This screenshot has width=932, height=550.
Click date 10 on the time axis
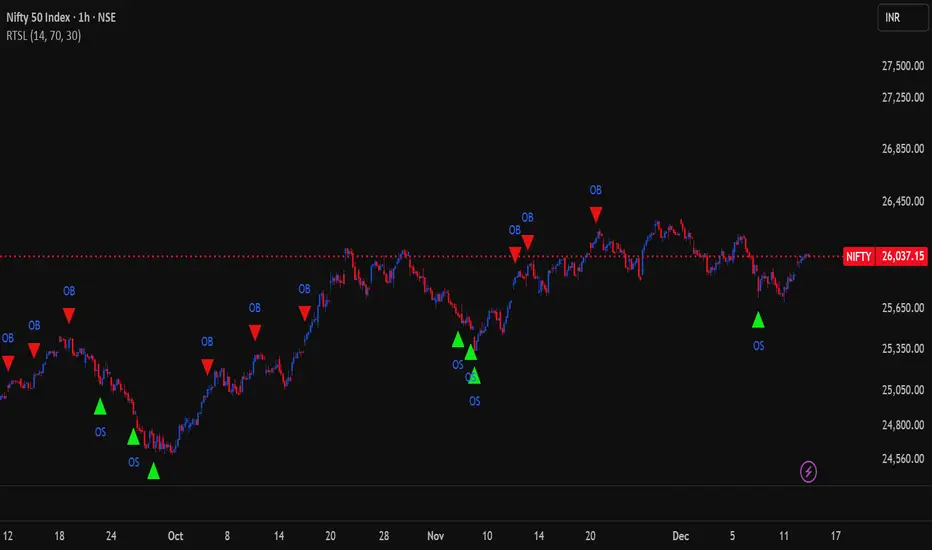pyautogui.click(x=487, y=536)
